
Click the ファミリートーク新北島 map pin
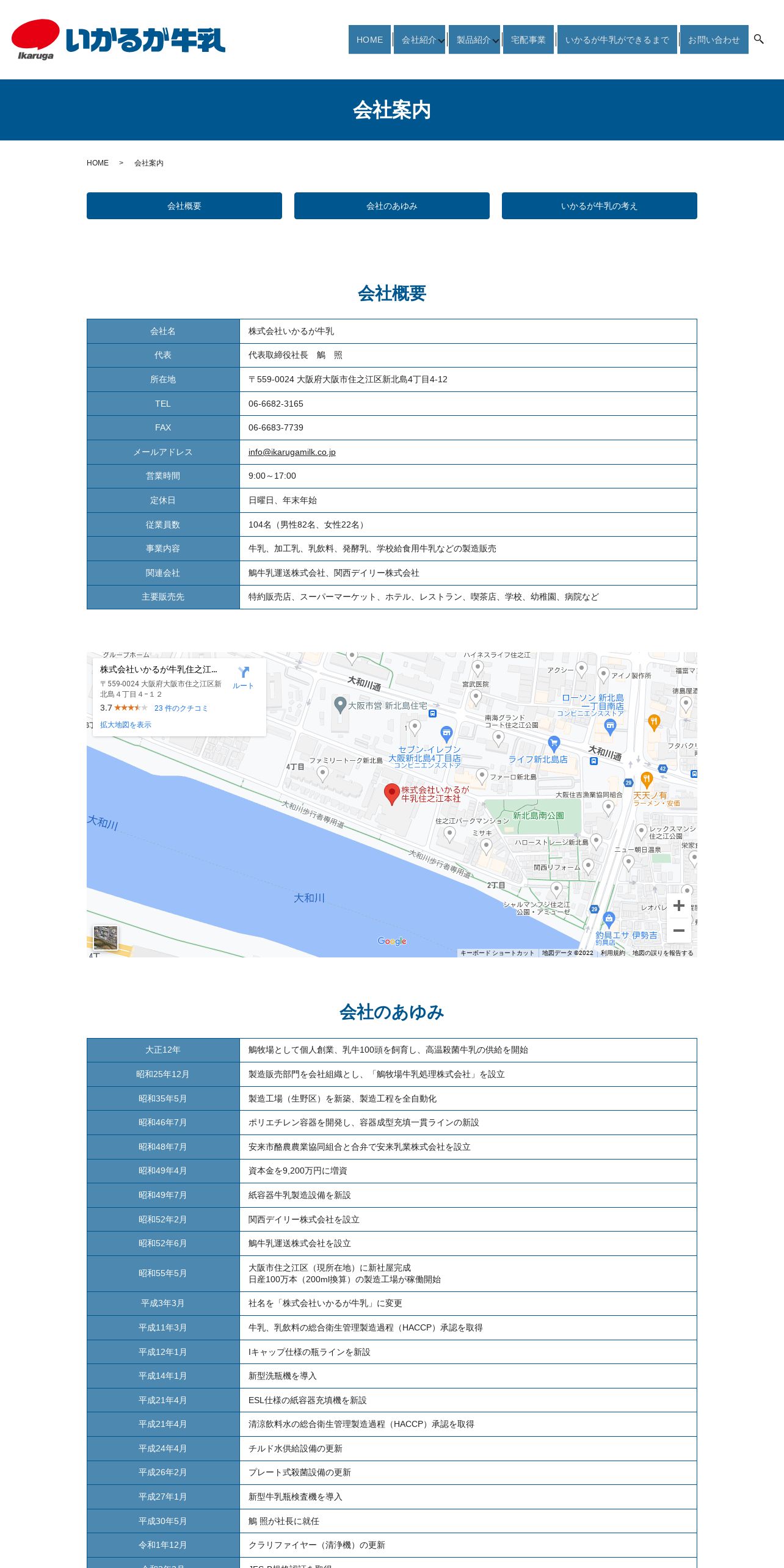tap(323, 774)
